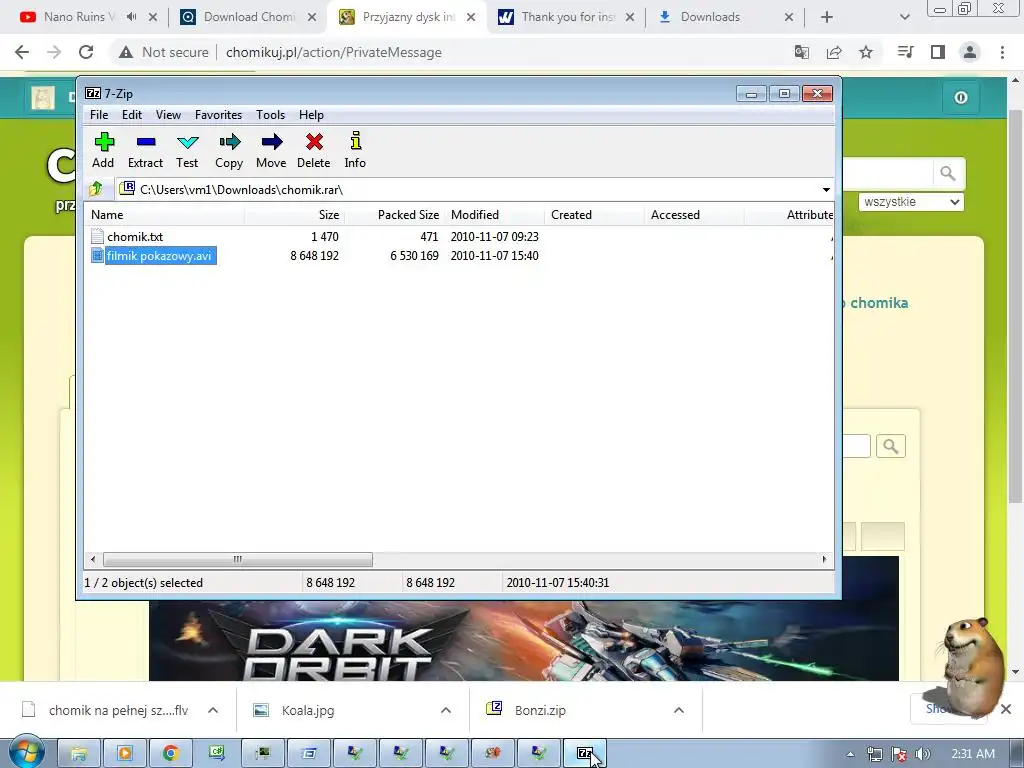Sort by the Packed Size column header
The width and height of the screenshot is (1024, 768).
click(394, 215)
